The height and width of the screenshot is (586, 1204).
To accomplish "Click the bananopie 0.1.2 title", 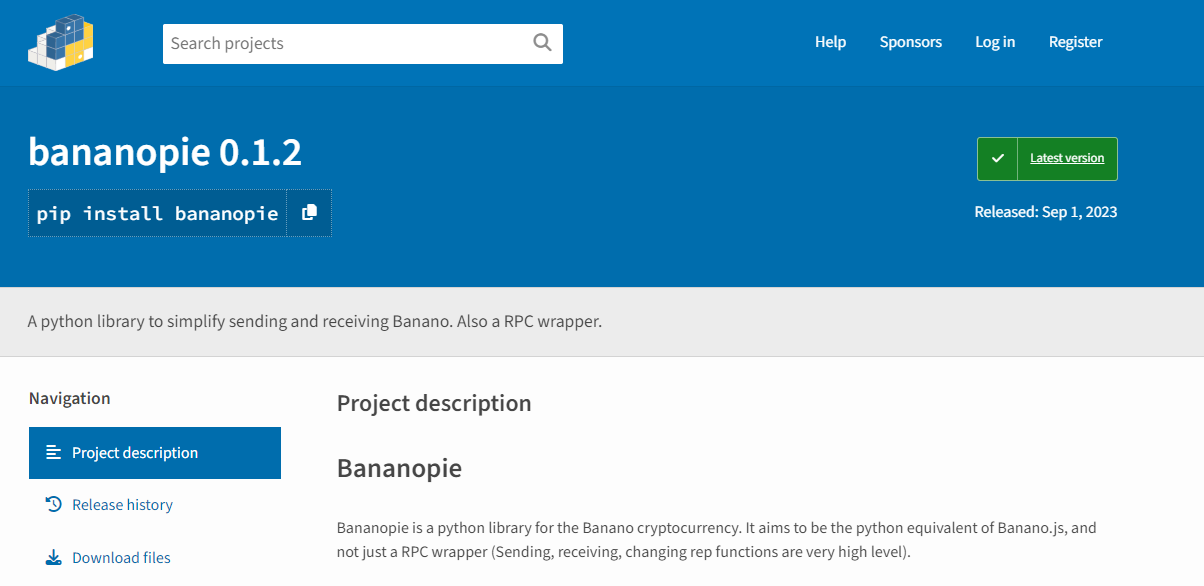I will (x=165, y=152).
